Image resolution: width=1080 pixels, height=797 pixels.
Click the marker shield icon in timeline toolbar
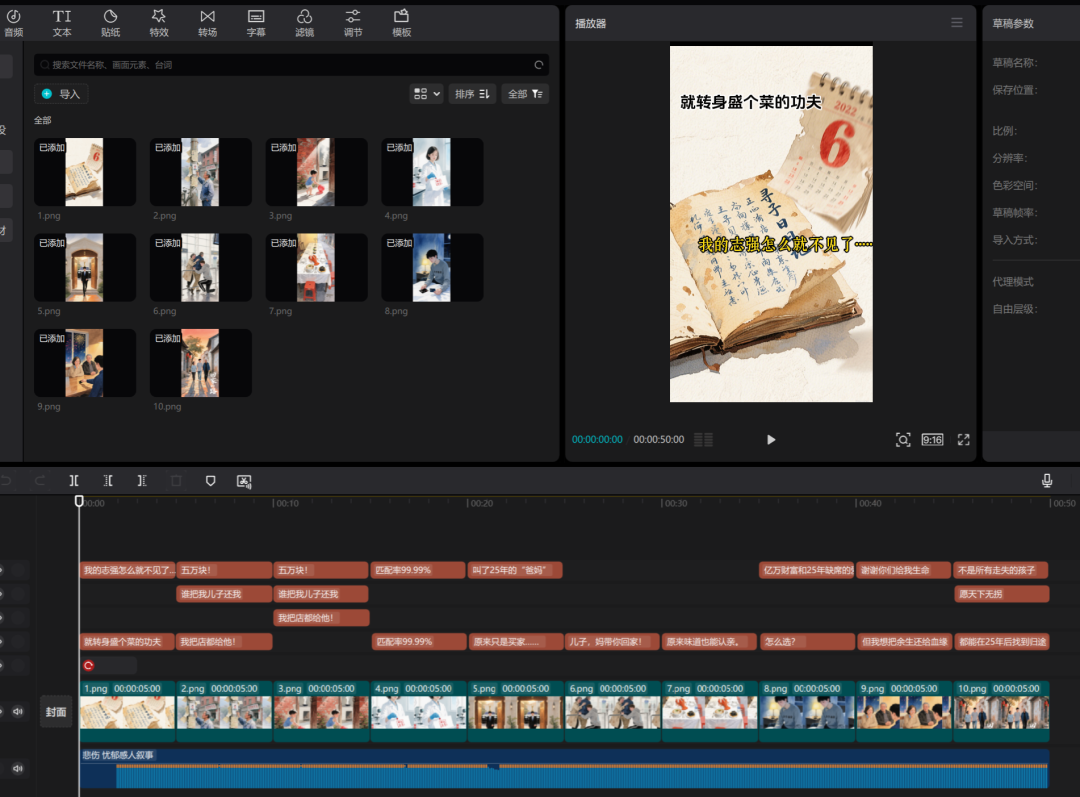click(210, 481)
